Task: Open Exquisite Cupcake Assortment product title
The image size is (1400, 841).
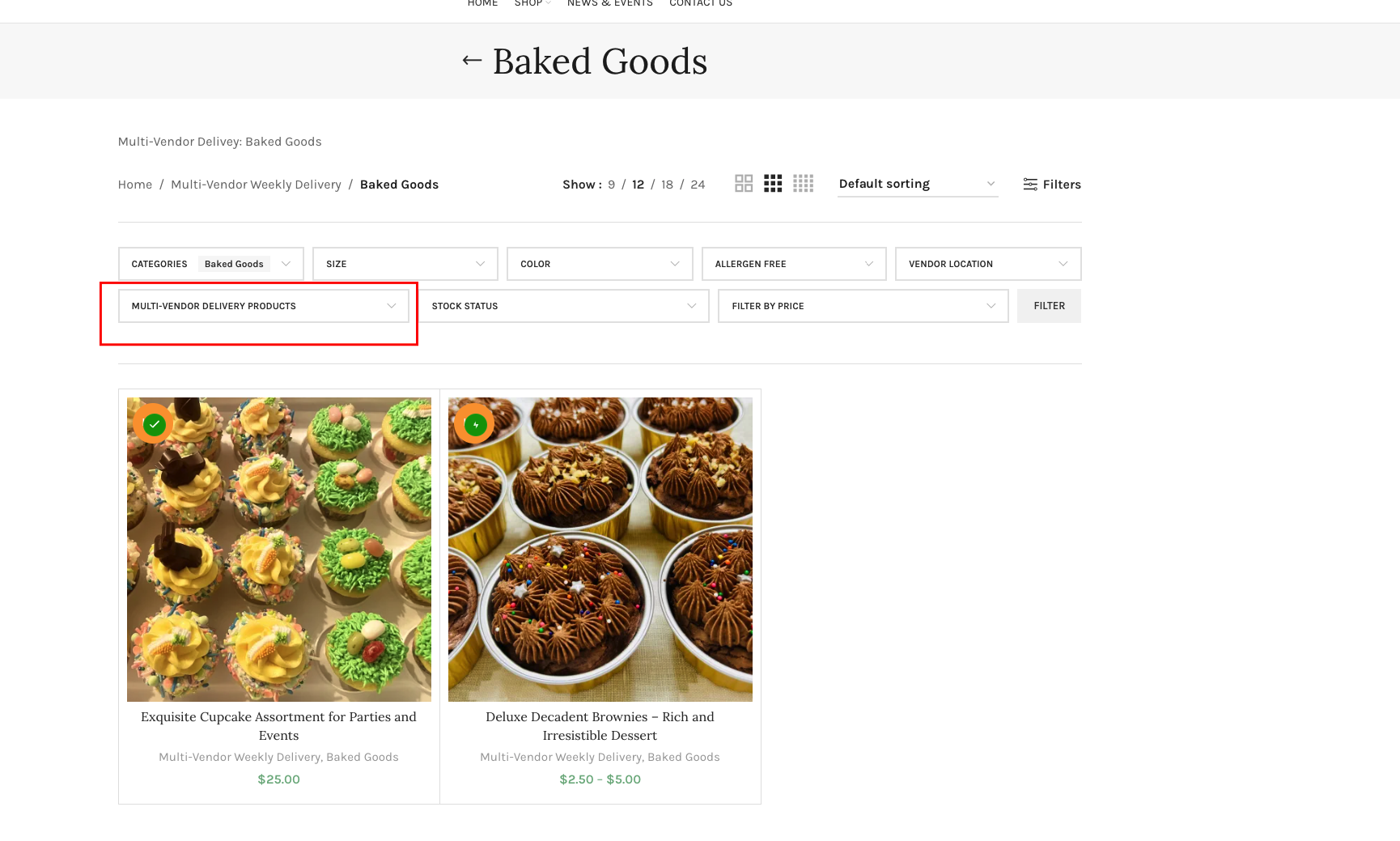Action: (x=278, y=726)
